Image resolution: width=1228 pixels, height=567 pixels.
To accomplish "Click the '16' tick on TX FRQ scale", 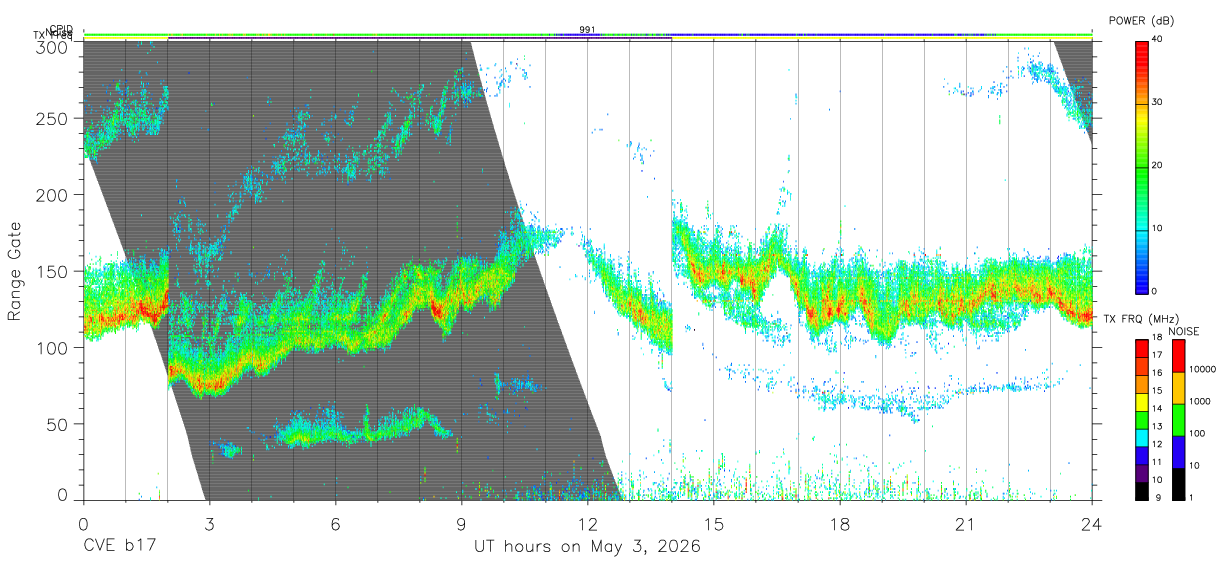I will [x=1157, y=373].
